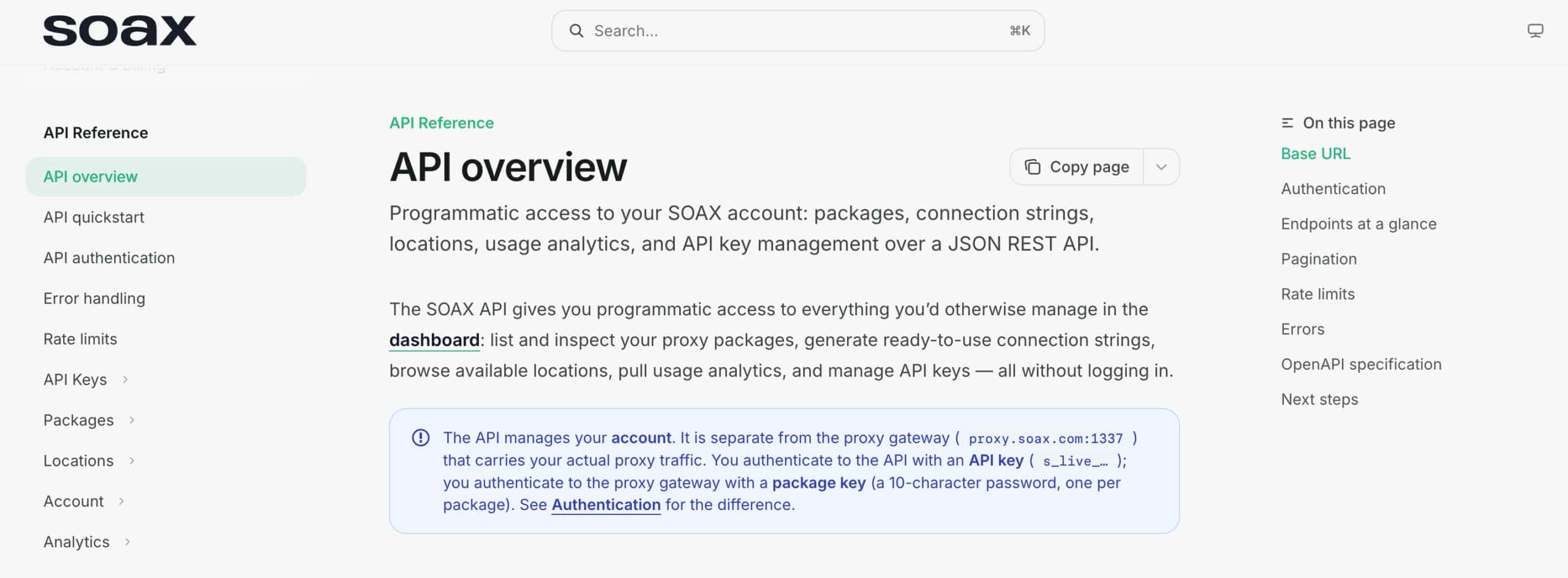Open API authentication in the sidebar
The width and height of the screenshot is (1568, 578).
pos(109,258)
